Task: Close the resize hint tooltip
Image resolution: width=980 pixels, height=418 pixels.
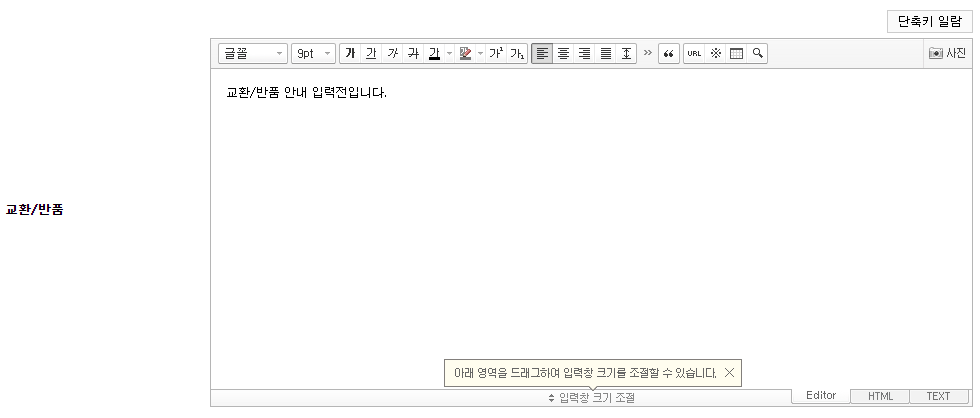Action: tap(729, 373)
